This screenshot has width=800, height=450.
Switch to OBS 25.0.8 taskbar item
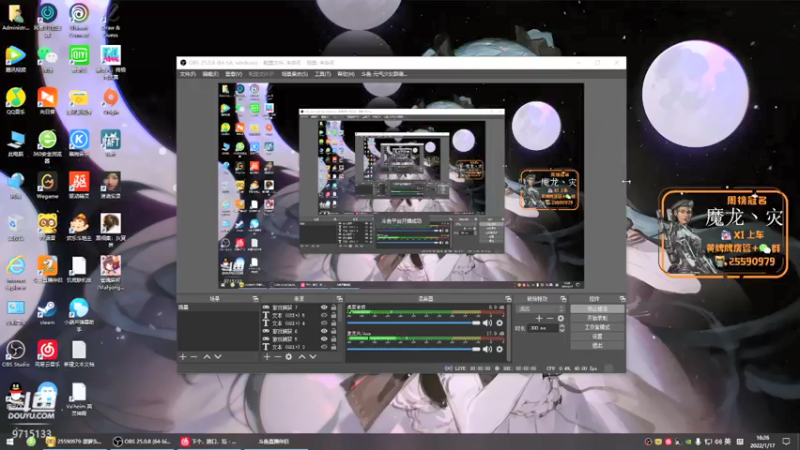[x=143, y=441]
